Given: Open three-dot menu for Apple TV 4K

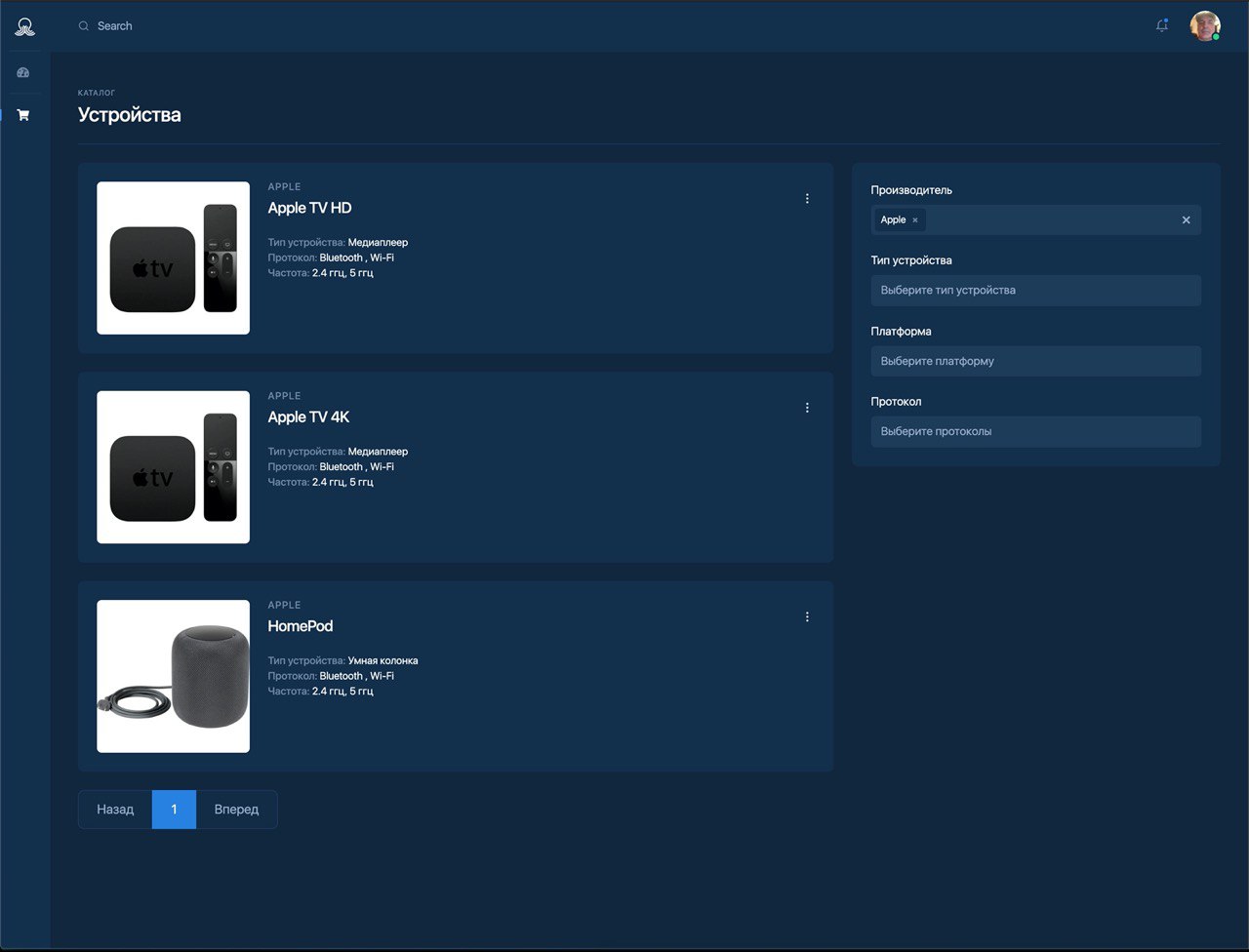Looking at the screenshot, I should pos(807,408).
